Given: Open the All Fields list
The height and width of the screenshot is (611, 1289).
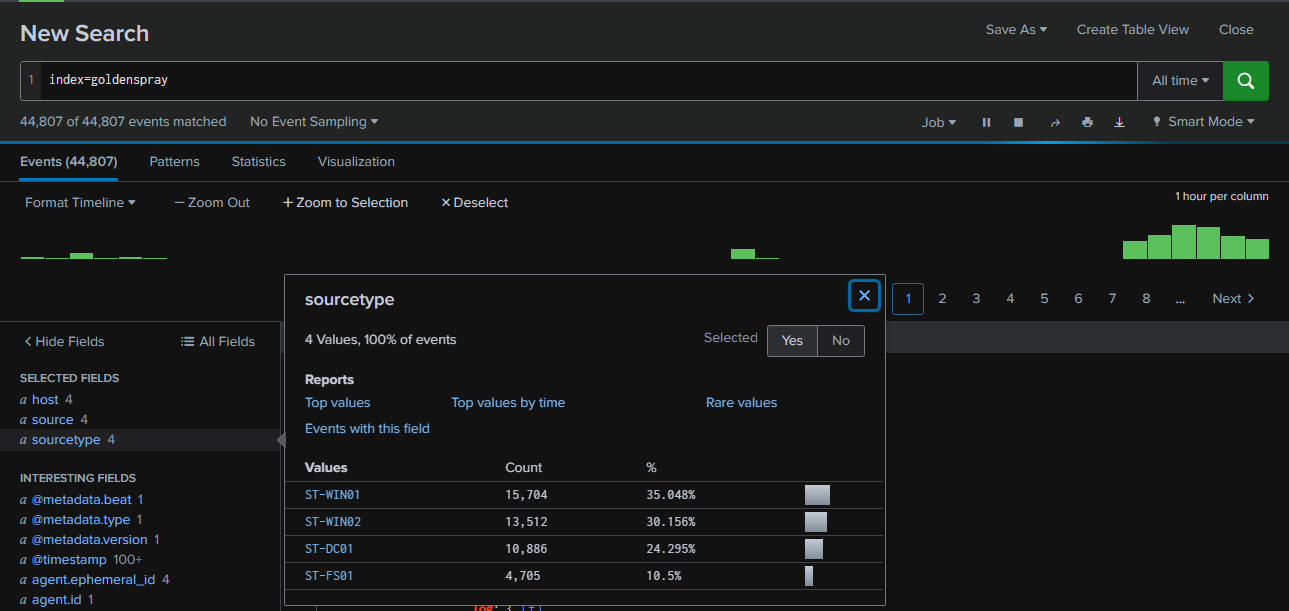Looking at the screenshot, I should [x=217, y=341].
